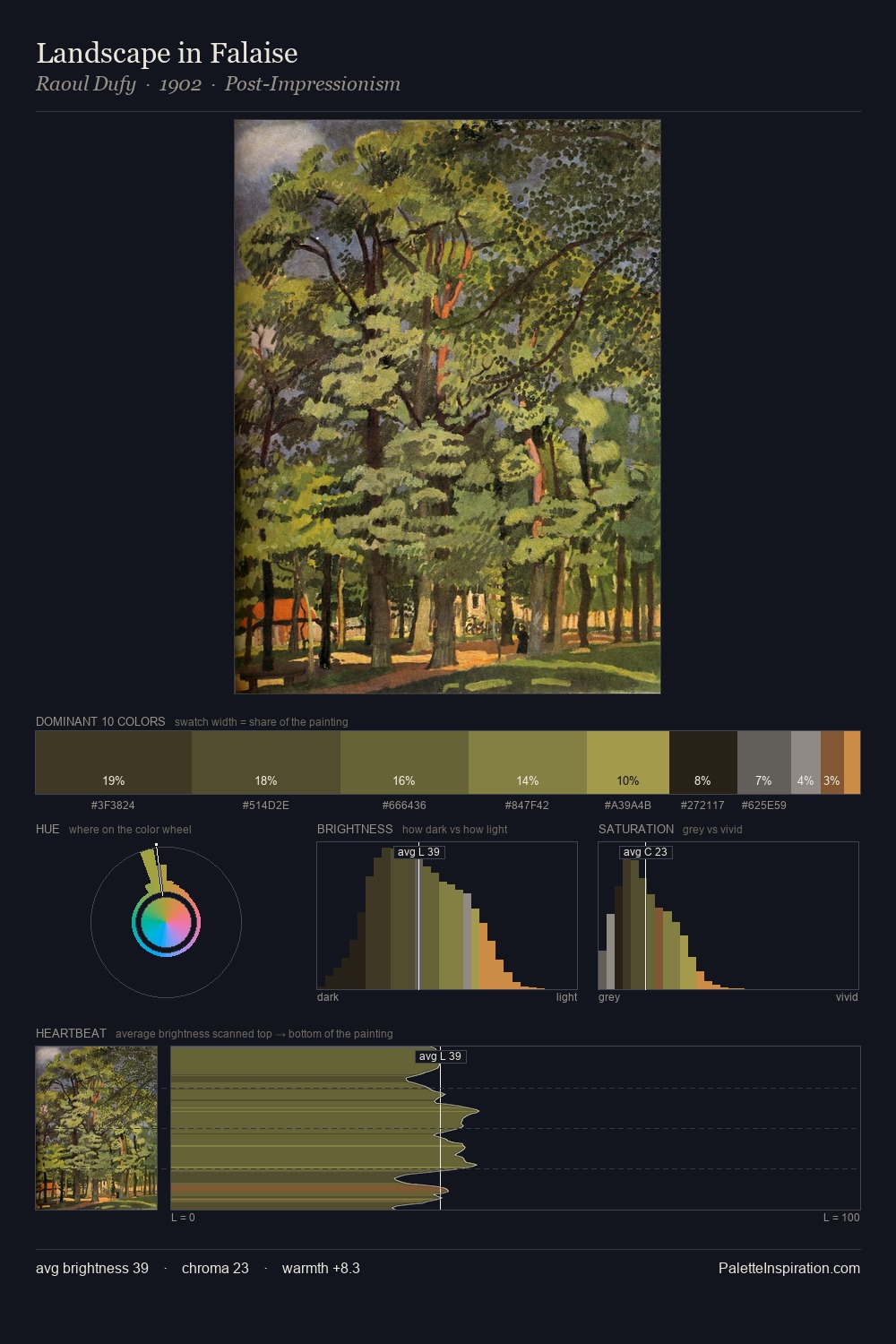Viewport: 896px width, 1344px height.
Task: Click the 'L = 100' axis label
Action: click(x=841, y=1218)
